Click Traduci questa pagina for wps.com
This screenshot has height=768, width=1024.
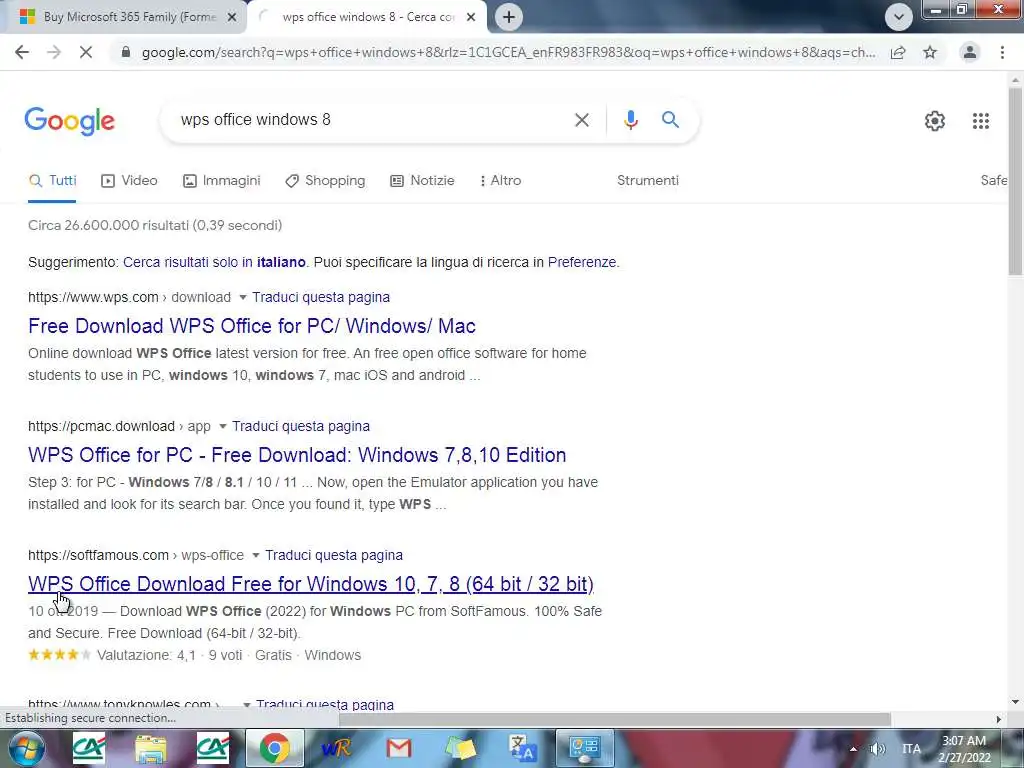321,297
